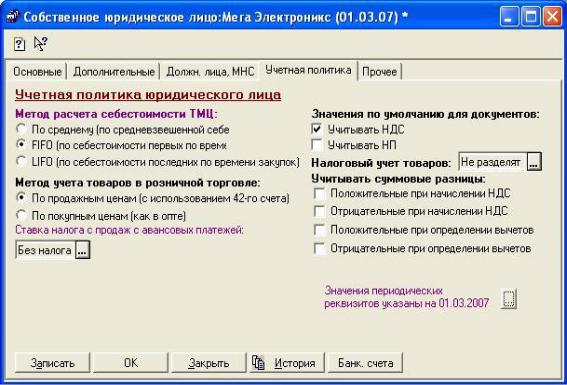Image resolution: width=567 pixels, height=385 pixels.
Task: Click the 'Не разделят' tax accounting field
Action: pos(493,162)
